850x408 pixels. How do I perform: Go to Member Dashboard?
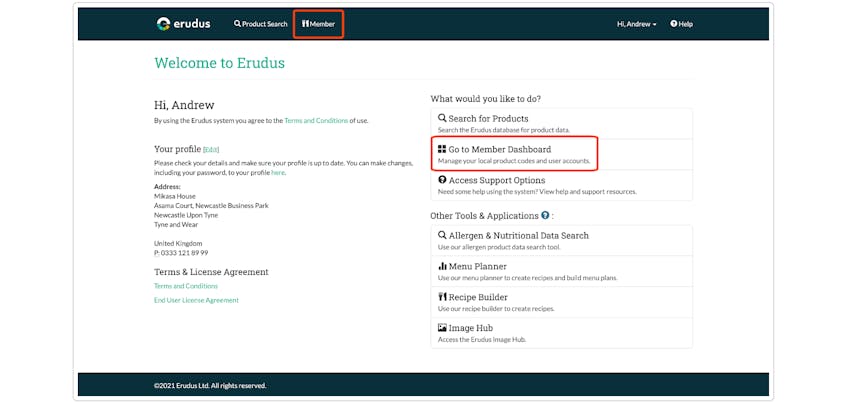pyautogui.click(x=562, y=154)
